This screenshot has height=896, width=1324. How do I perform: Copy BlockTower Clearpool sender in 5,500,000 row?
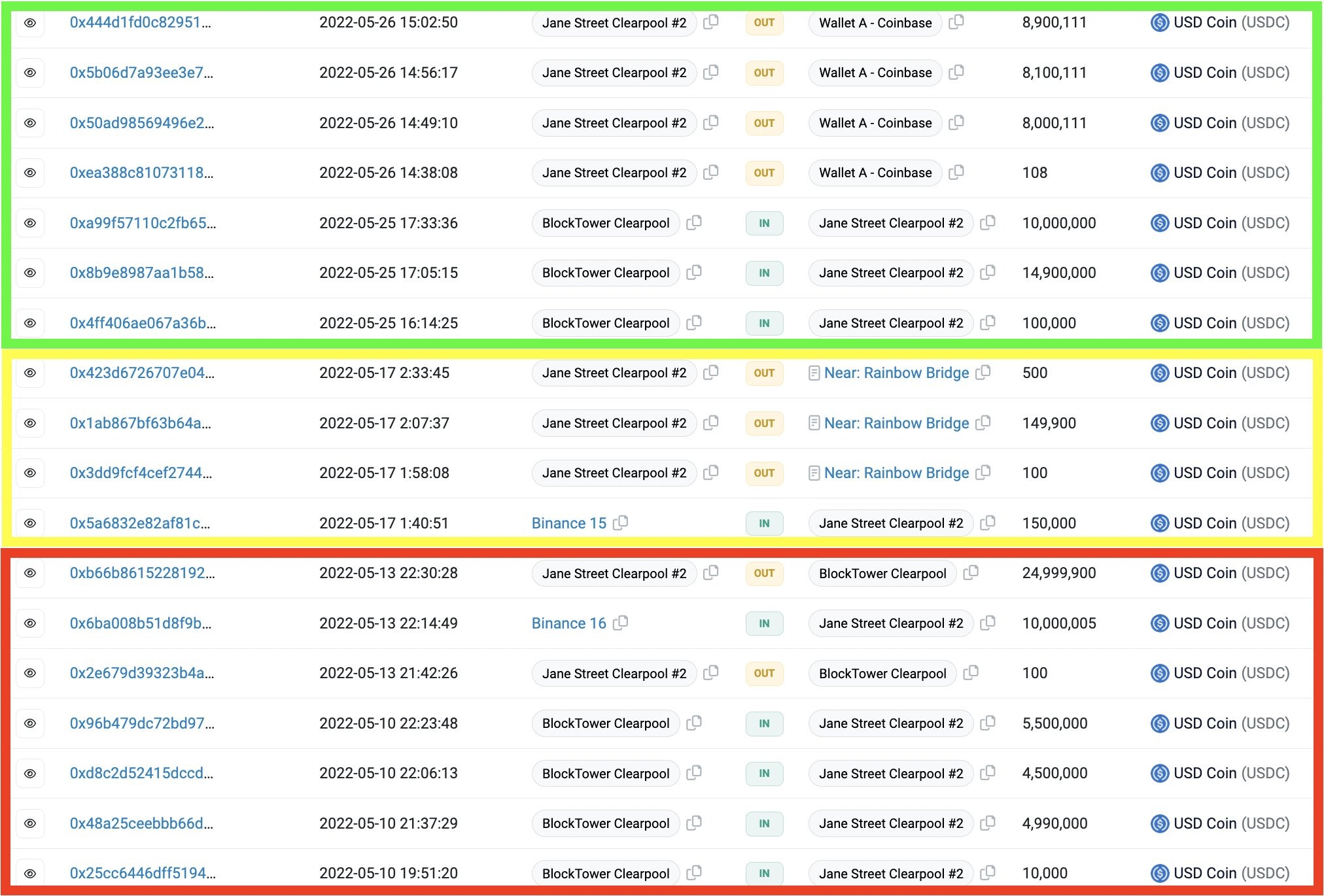coord(694,723)
